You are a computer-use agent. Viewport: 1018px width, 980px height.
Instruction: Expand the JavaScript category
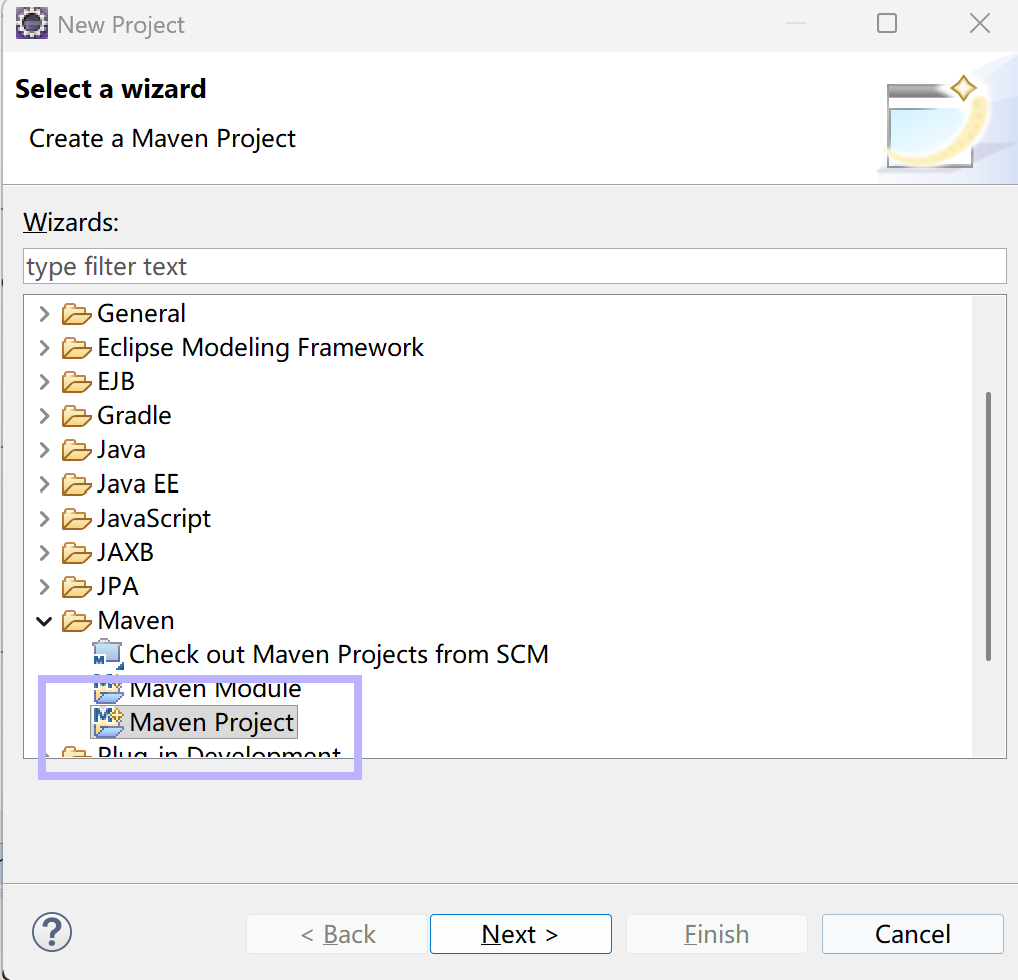[x=44, y=519]
